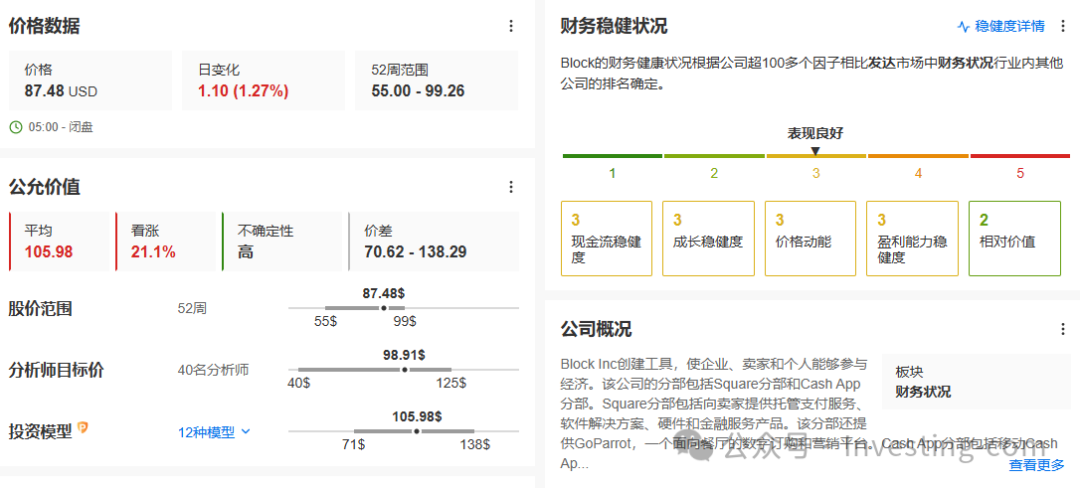Click the price value 87.48 USD
Screen dimensions: 1080x488
pos(61,91)
